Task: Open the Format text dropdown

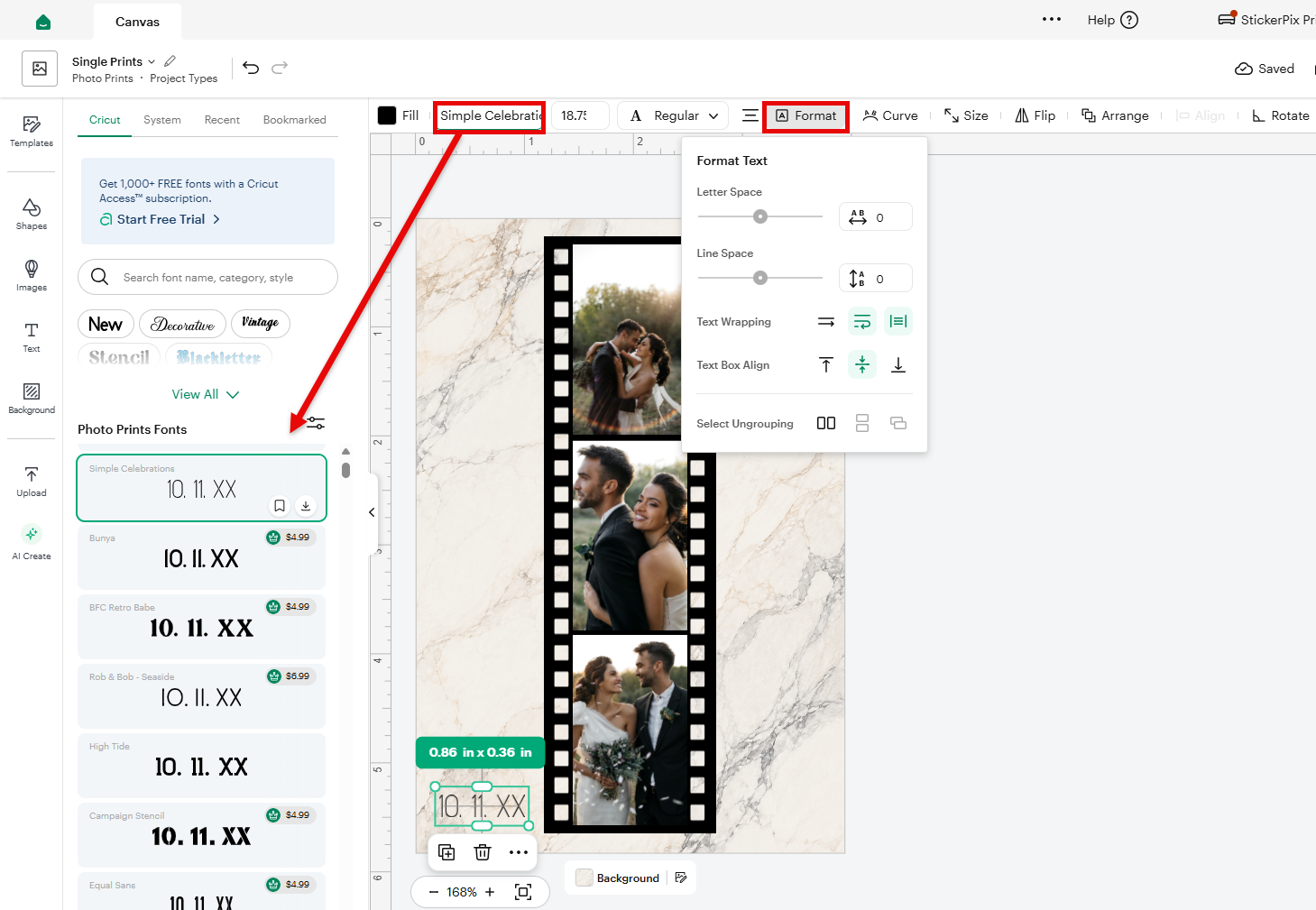Action: 805,115
